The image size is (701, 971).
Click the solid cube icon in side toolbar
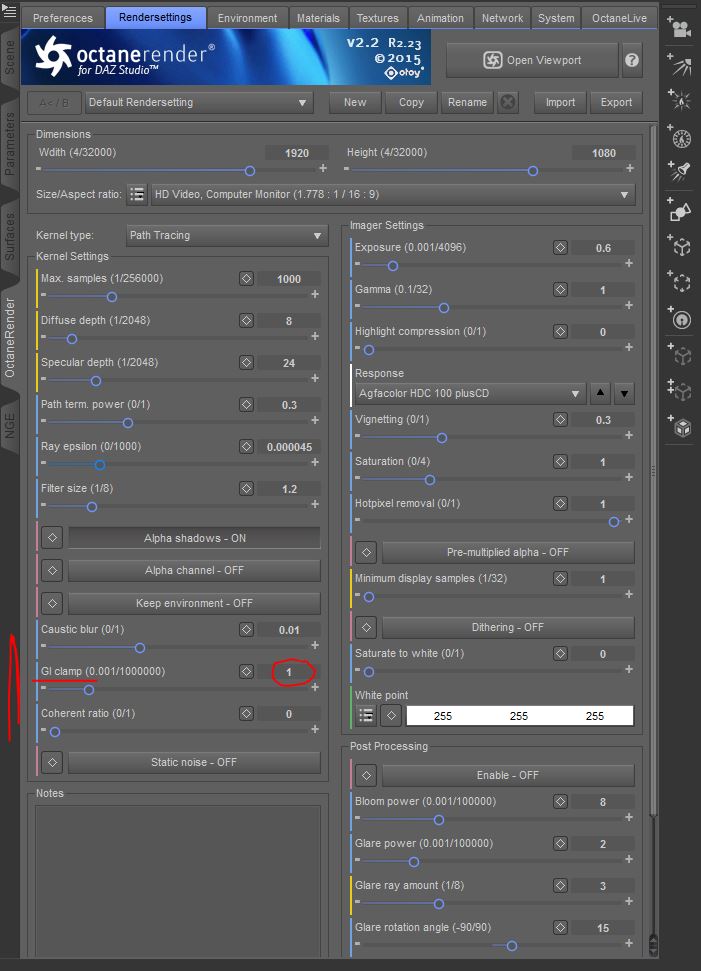[680, 427]
